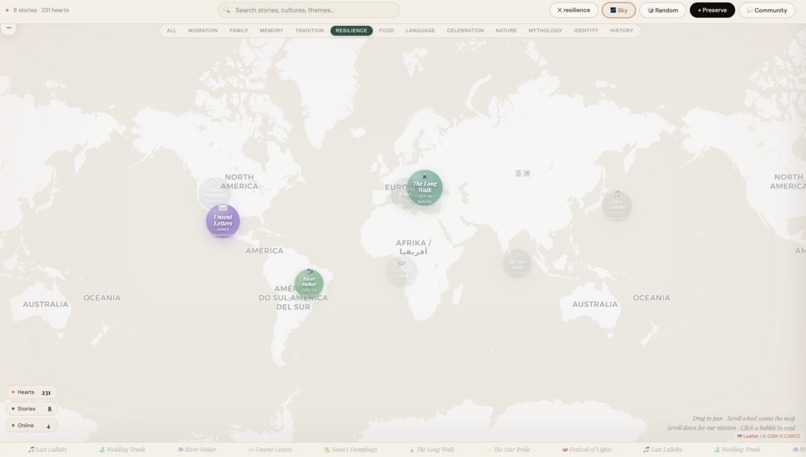Open the CARTO attribution link
This screenshot has width=806, height=457.
792,436
